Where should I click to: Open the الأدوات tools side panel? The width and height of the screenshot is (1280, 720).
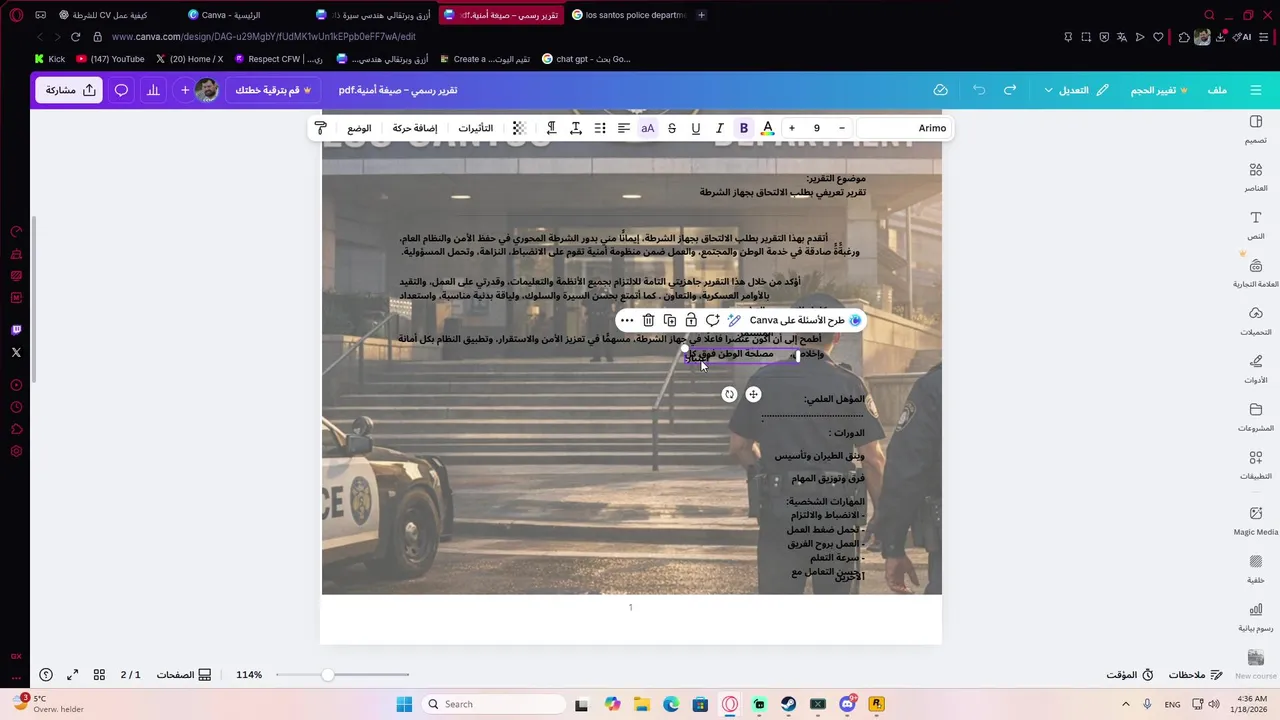(x=1255, y=369)
